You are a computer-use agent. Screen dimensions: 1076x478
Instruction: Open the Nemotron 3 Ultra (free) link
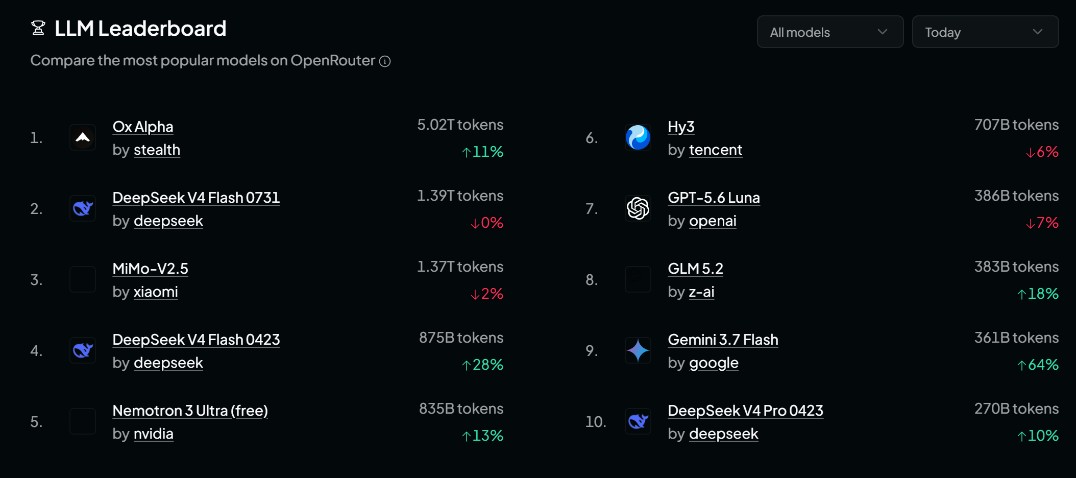coord(190,411)
